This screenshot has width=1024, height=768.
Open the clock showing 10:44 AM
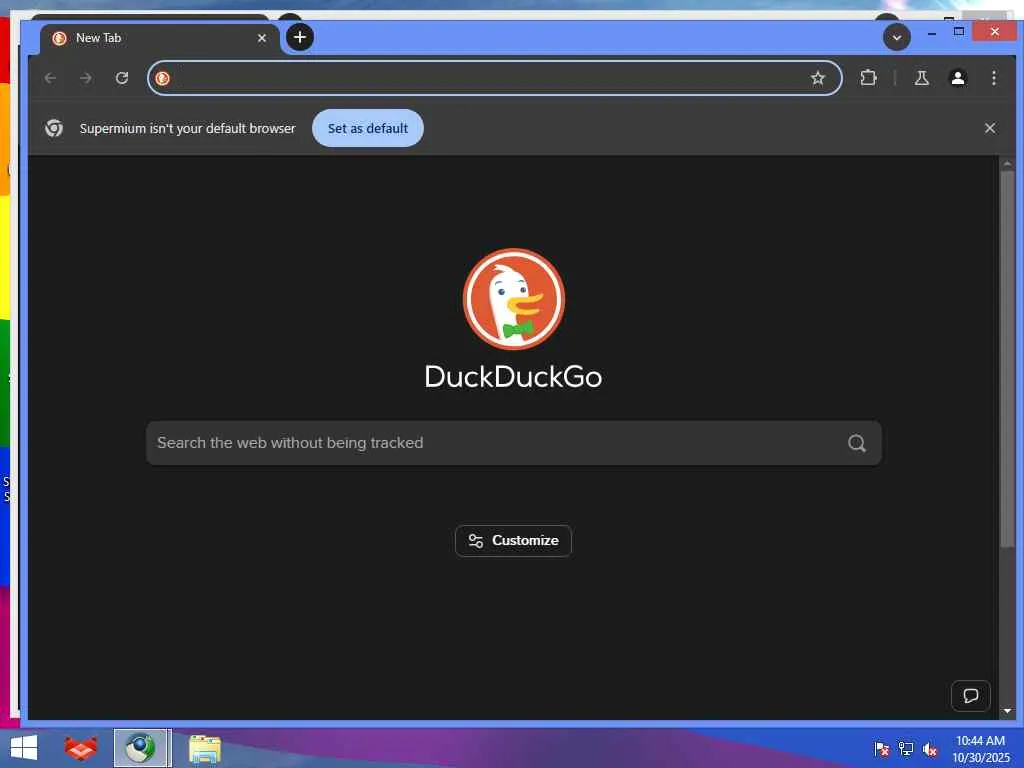pyautogui.click(x=980, y=749)
